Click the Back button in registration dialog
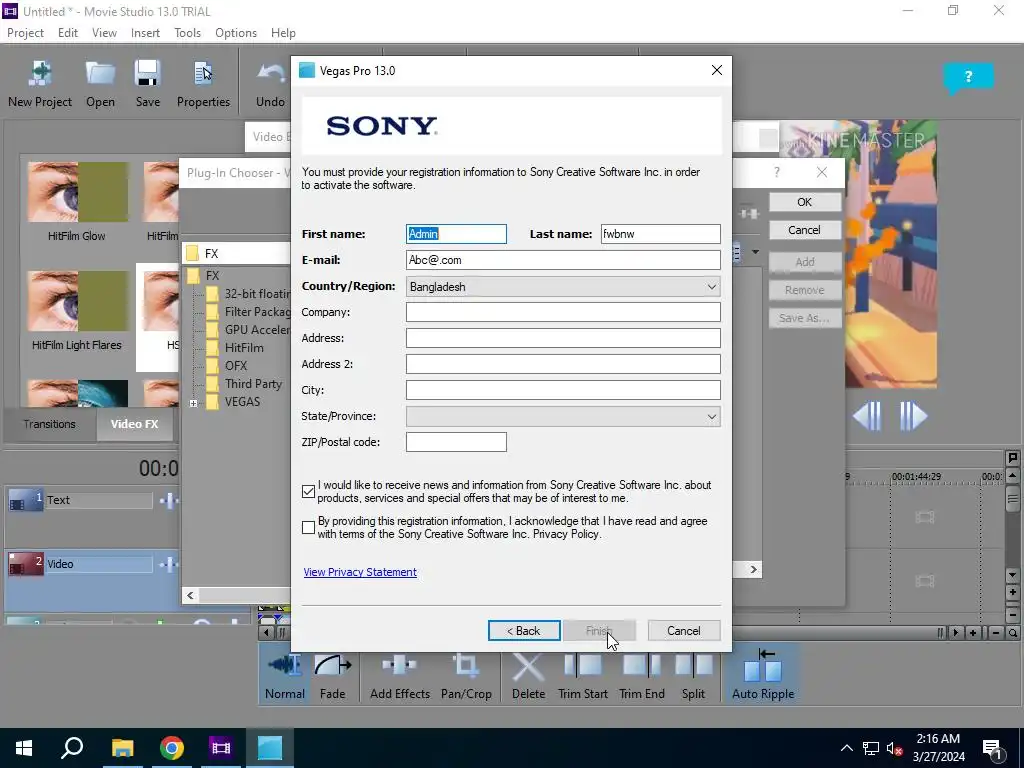1024x768 pixels. point(524,630)
